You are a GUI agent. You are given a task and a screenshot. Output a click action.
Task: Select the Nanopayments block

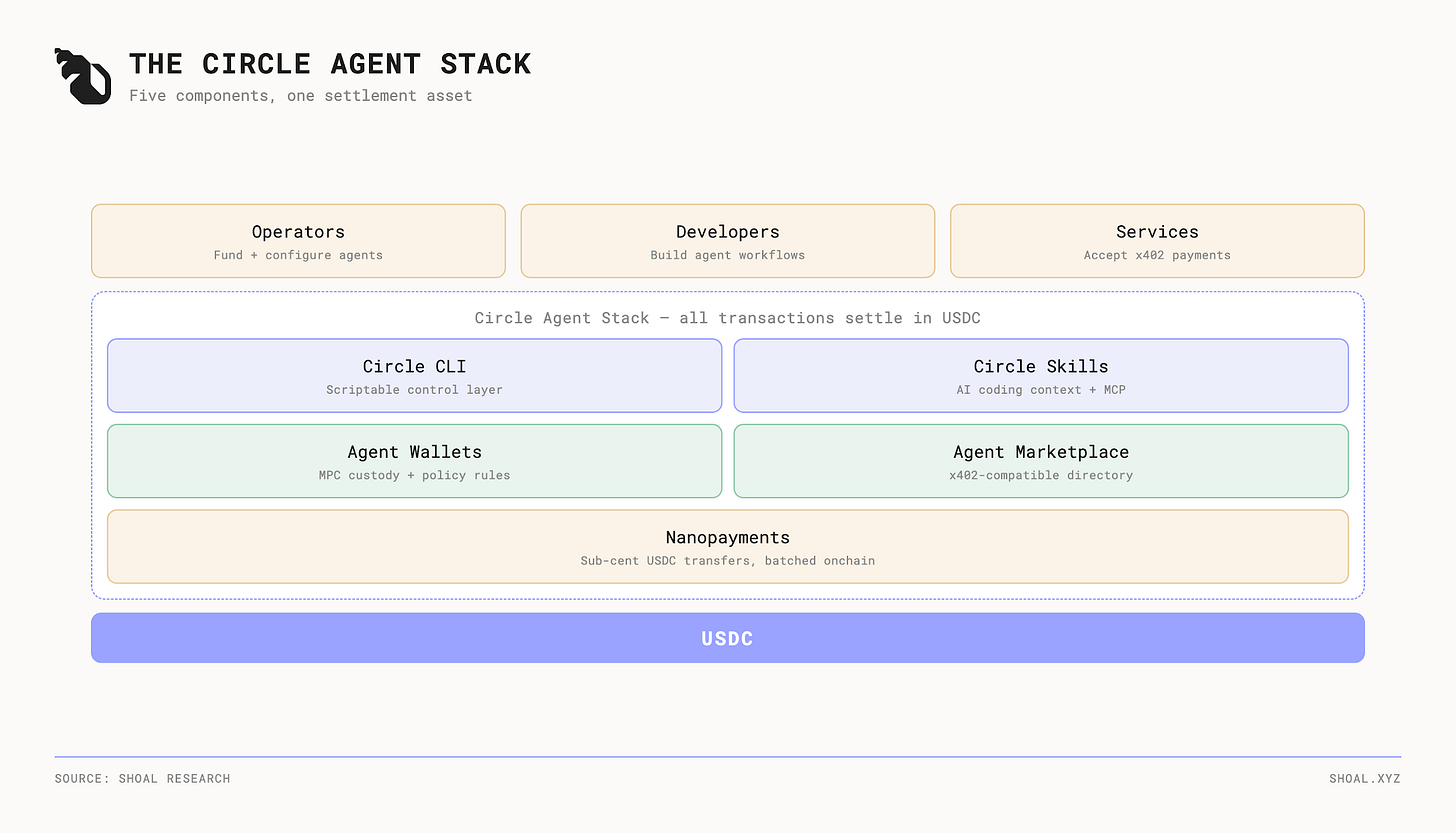pyautogui.click(x=728, y=546)
